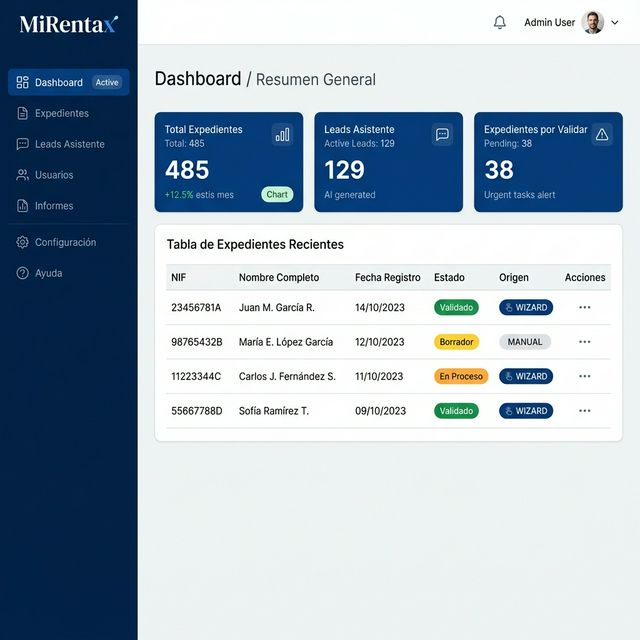The height and width of the screenshot is (640, 640).
Task: Click the NIF column header
Action: pyautogui.click(x=179, y=278)
